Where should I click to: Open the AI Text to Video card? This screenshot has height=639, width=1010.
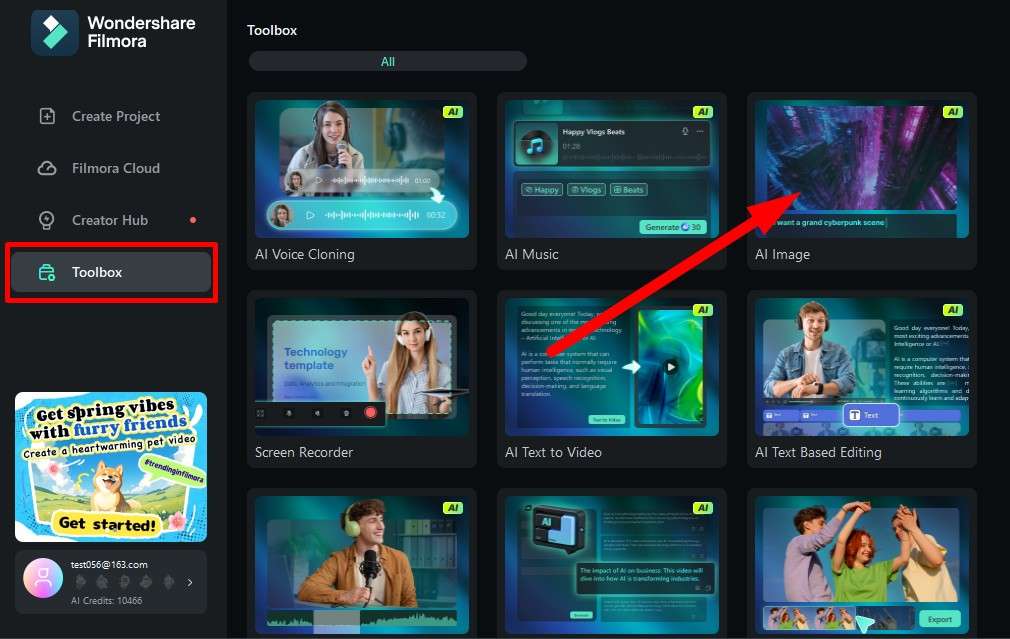612,379
